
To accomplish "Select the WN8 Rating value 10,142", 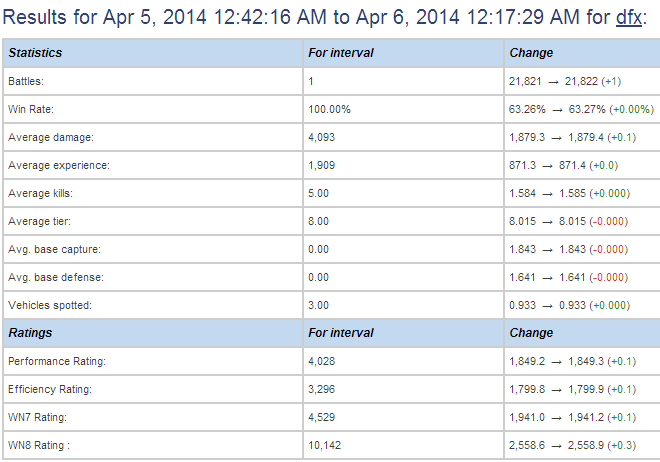I will [x=324, y=445].
